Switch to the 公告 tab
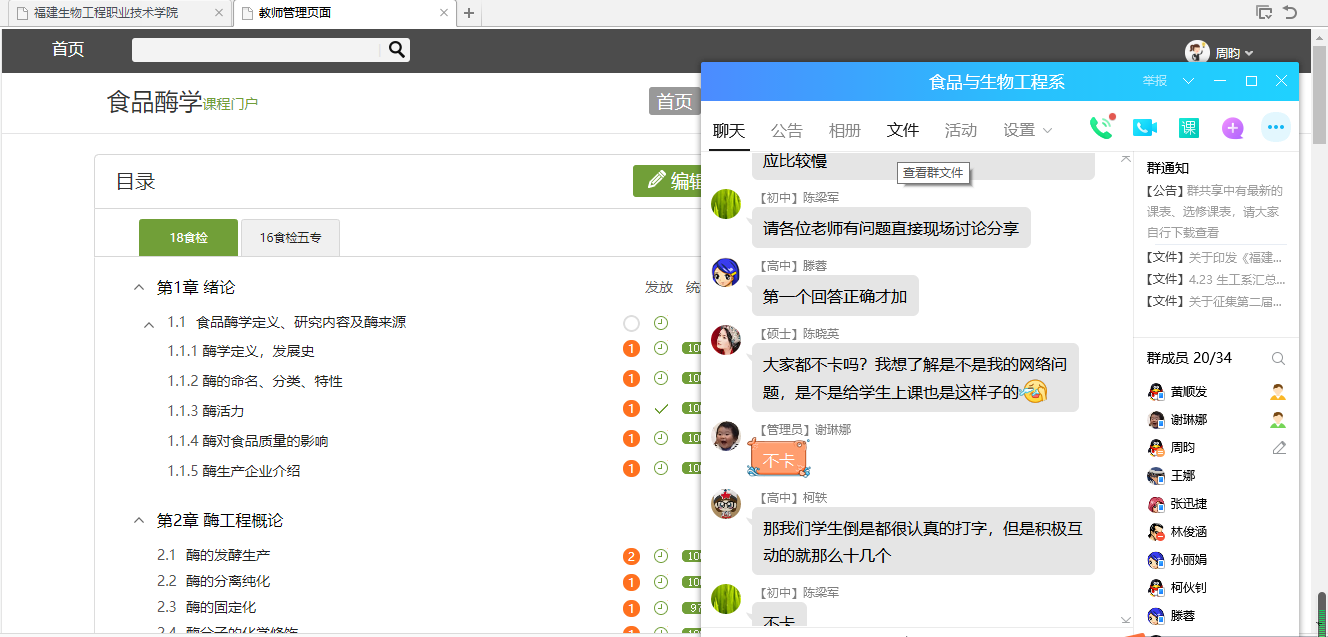 coord(786,130)
